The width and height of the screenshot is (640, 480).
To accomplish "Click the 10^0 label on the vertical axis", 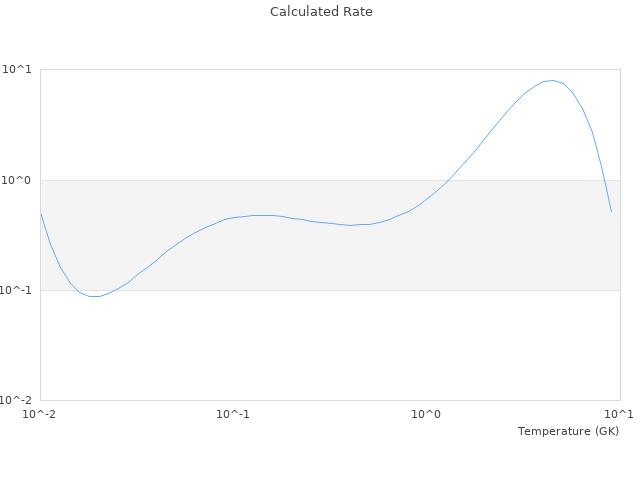I will (x=18, y=180).
